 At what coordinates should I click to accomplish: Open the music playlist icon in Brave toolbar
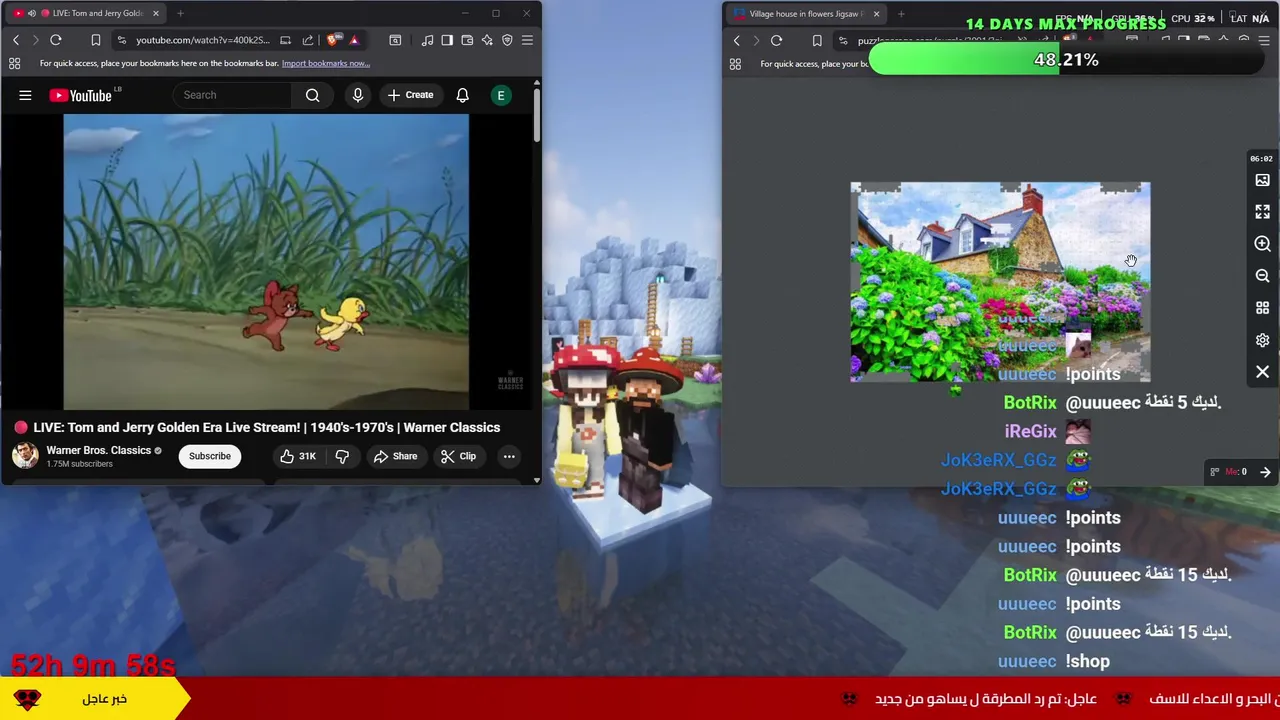click(427, 40)
